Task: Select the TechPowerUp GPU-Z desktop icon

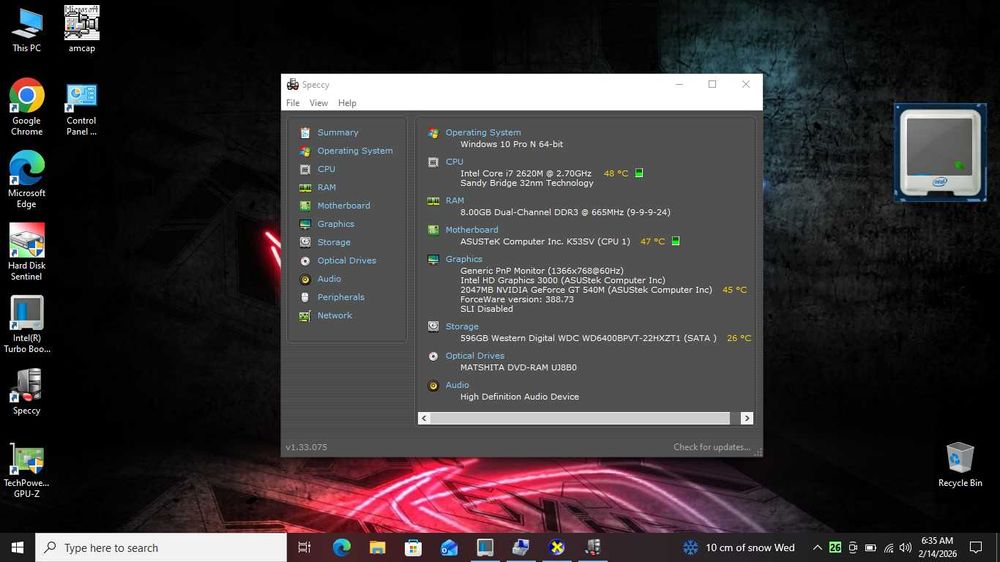Action: (27, 470)
